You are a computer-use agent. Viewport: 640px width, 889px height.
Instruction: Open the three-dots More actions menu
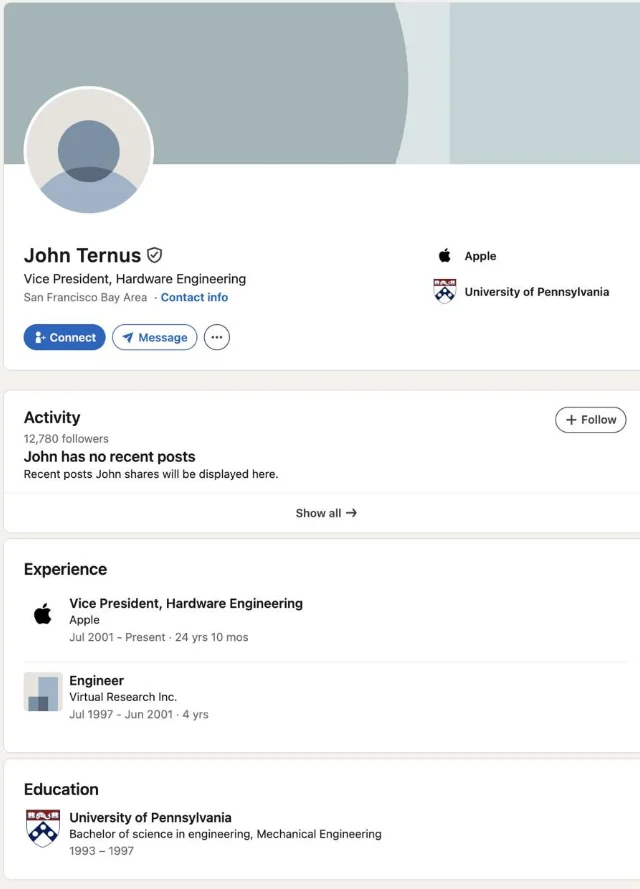[217, 338]
